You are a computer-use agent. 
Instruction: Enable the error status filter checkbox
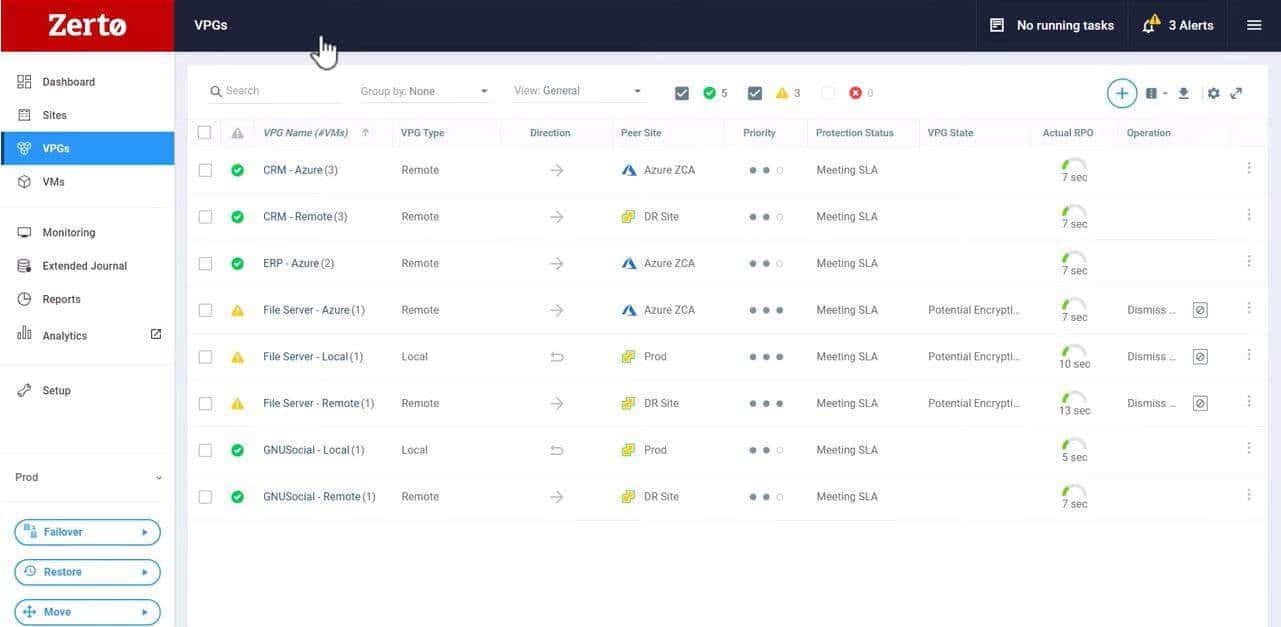coord(828,93)
